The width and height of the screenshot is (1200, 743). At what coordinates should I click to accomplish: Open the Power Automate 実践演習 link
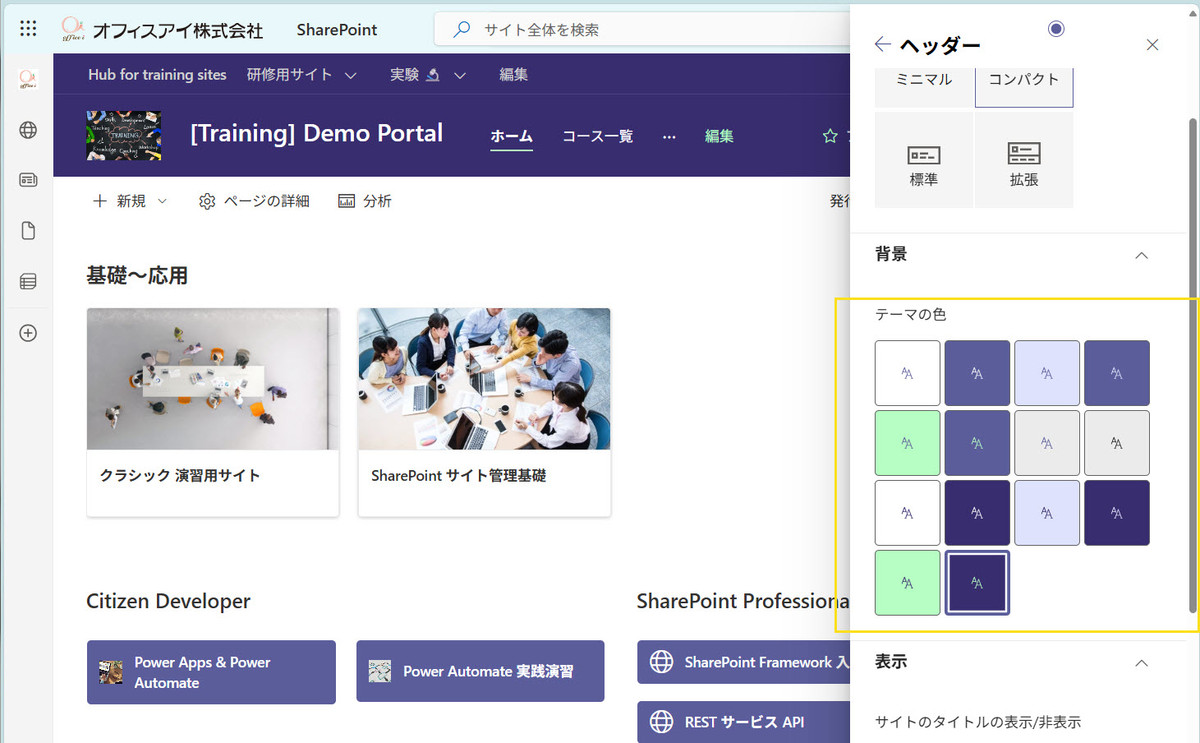(480, 672)
